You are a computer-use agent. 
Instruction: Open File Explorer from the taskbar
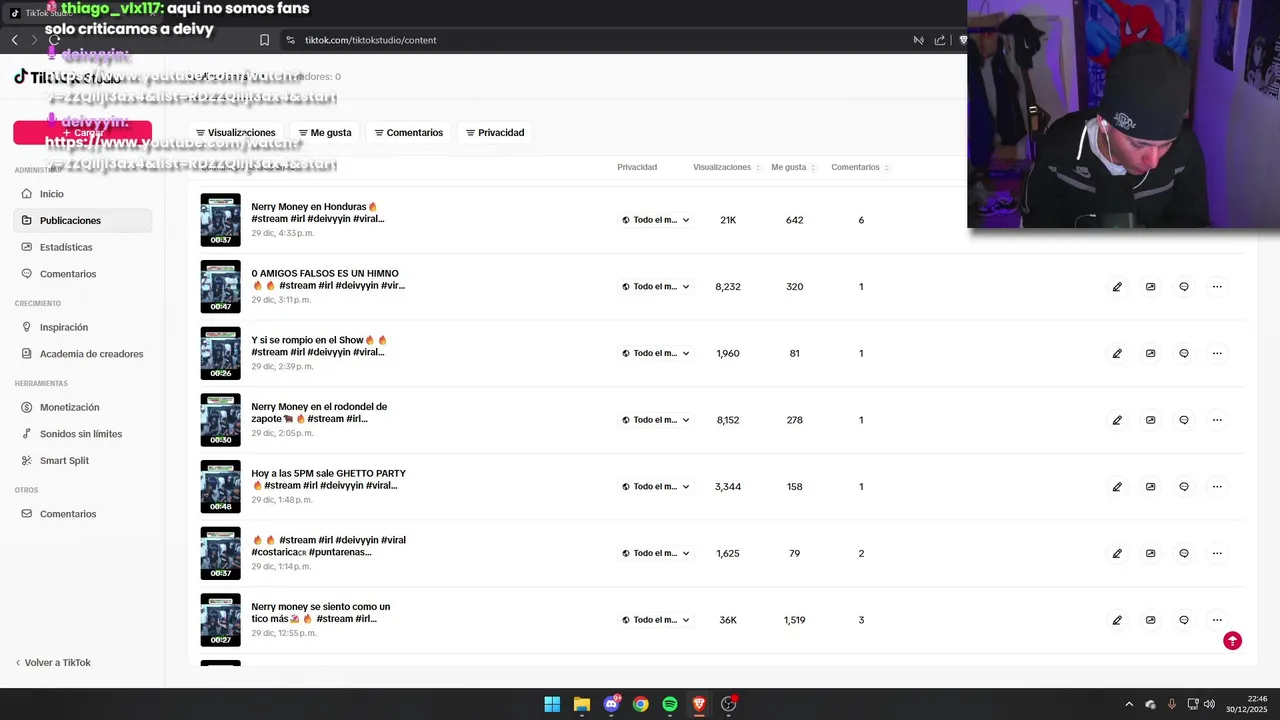click(582, 704)
